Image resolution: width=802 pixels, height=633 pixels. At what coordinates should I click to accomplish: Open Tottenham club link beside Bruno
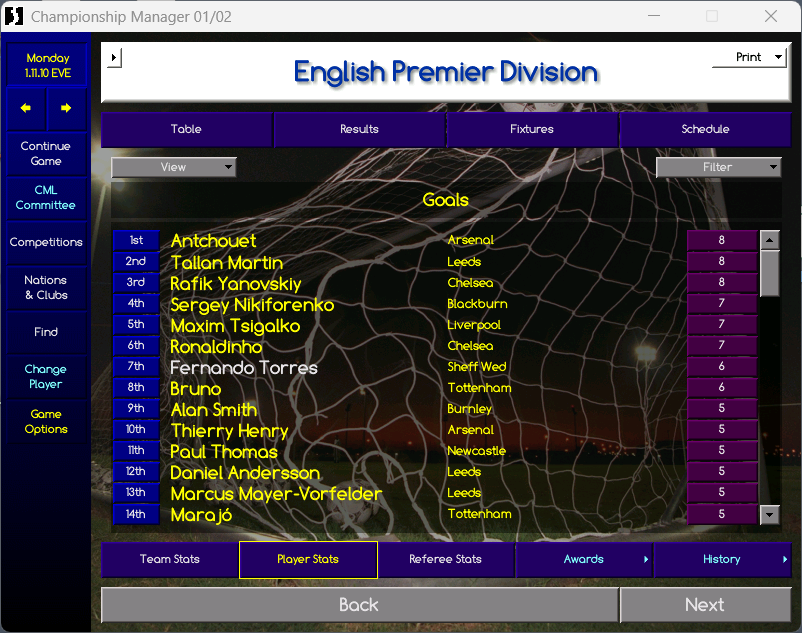click(479, 388)
